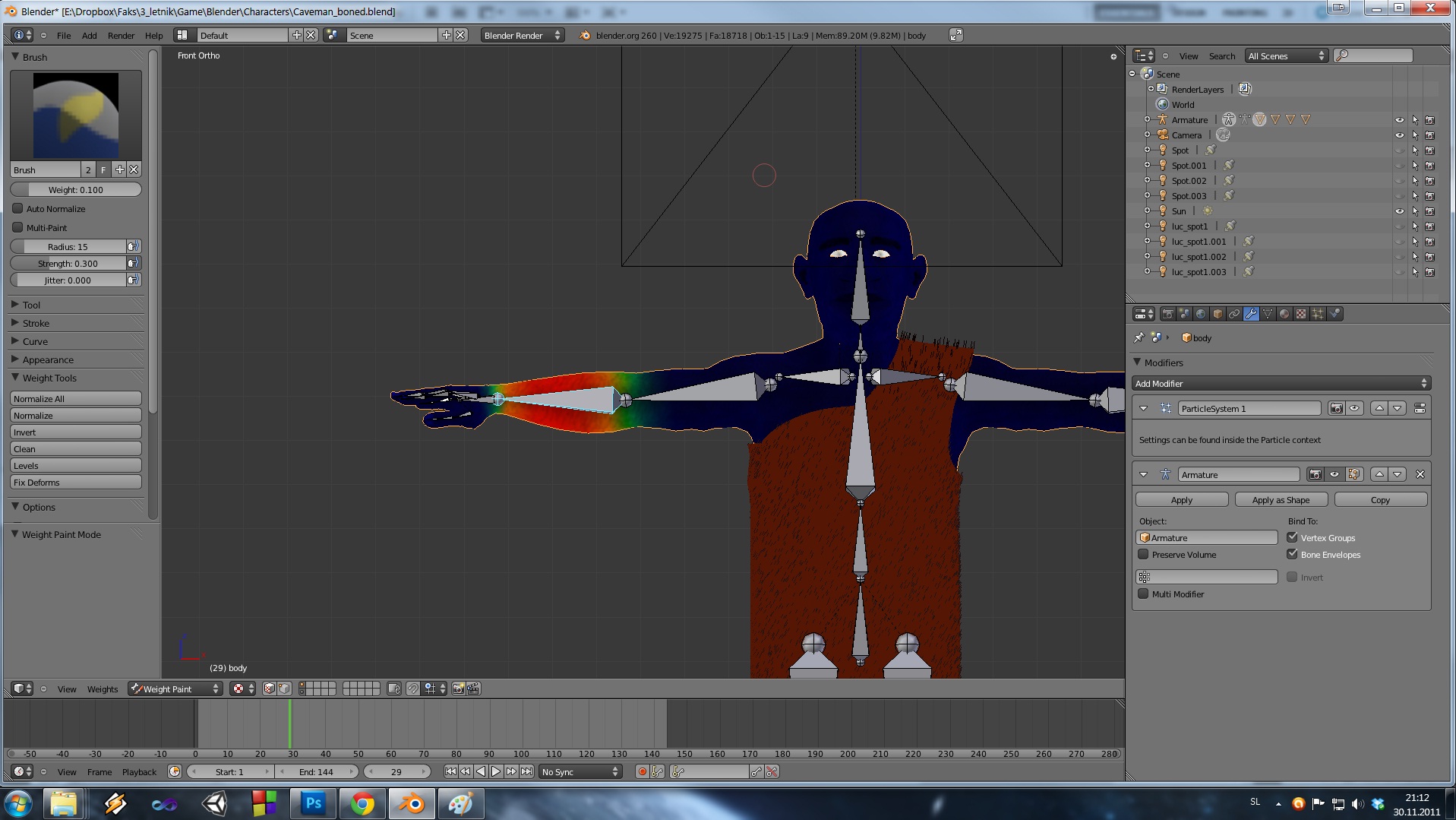Remove the Armature modifier with the X icon
This screenshot has width=1456, height=820.
click(1420, 474)
